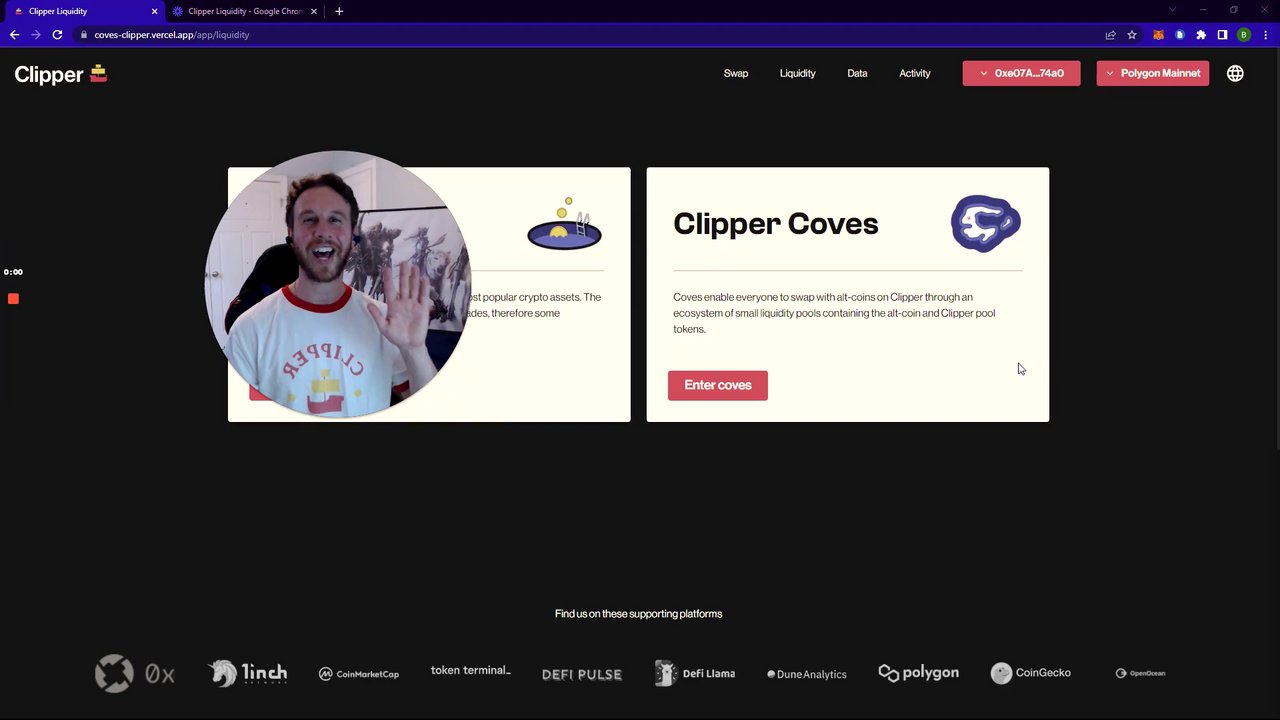Click the DeFi Llama logo
1280x720 pixels.
695,673
